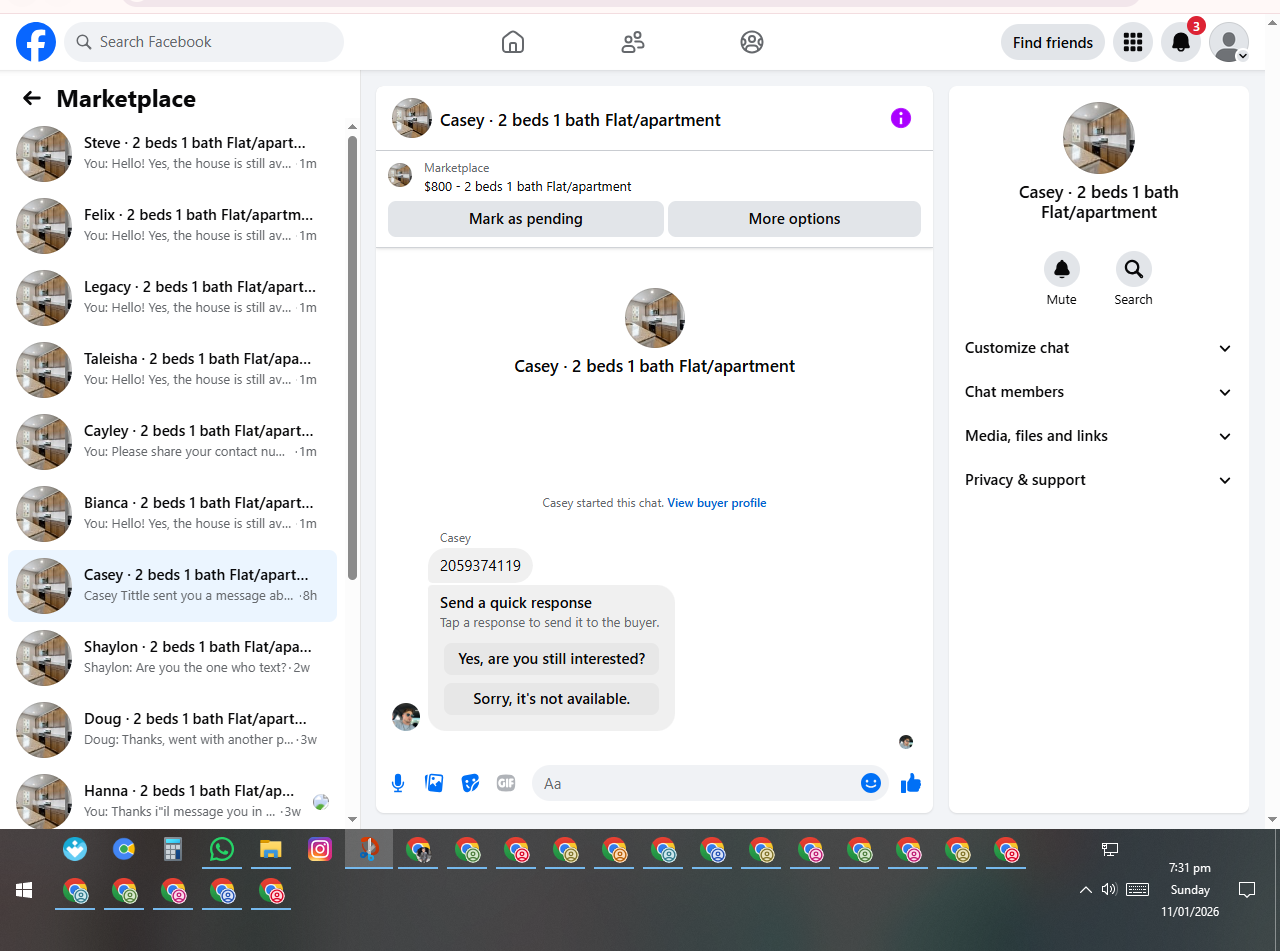
Task: Open Bianca's conversation in the chat list
Action: 172,514
